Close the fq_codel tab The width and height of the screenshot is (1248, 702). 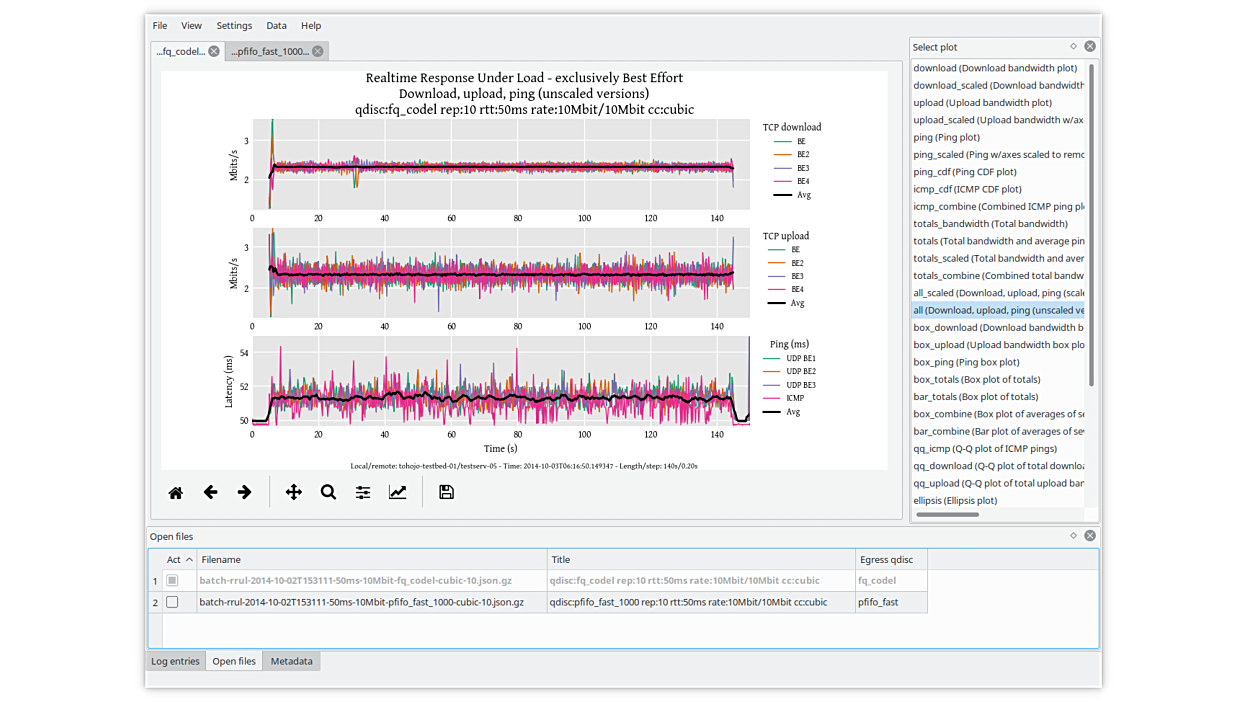click(x=214, y=51)
